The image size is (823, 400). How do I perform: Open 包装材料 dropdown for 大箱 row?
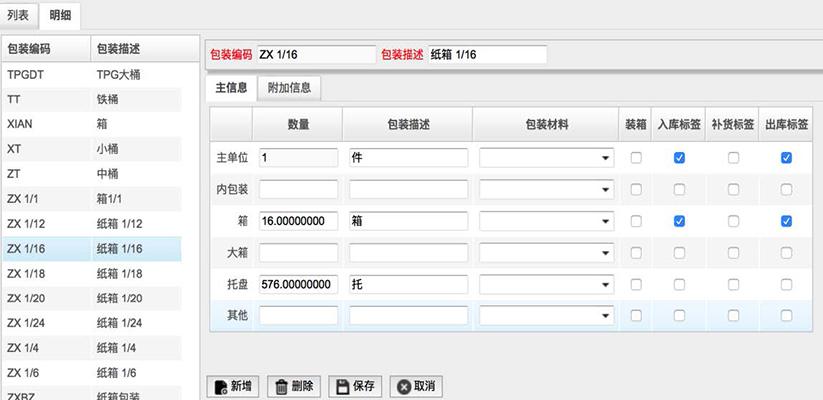pyautogui.click(x=546, y=253)
